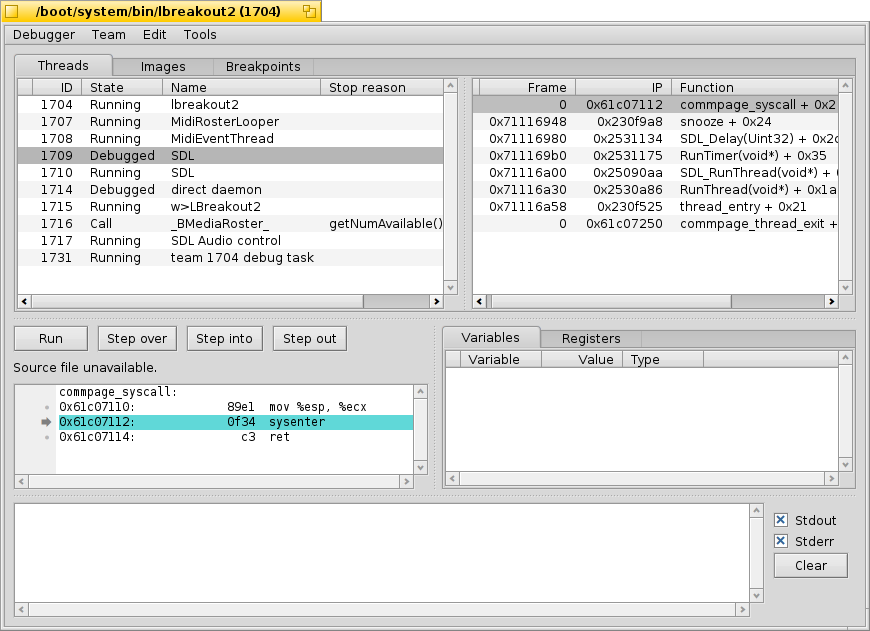Click the Step over button

tap(137, 338)
